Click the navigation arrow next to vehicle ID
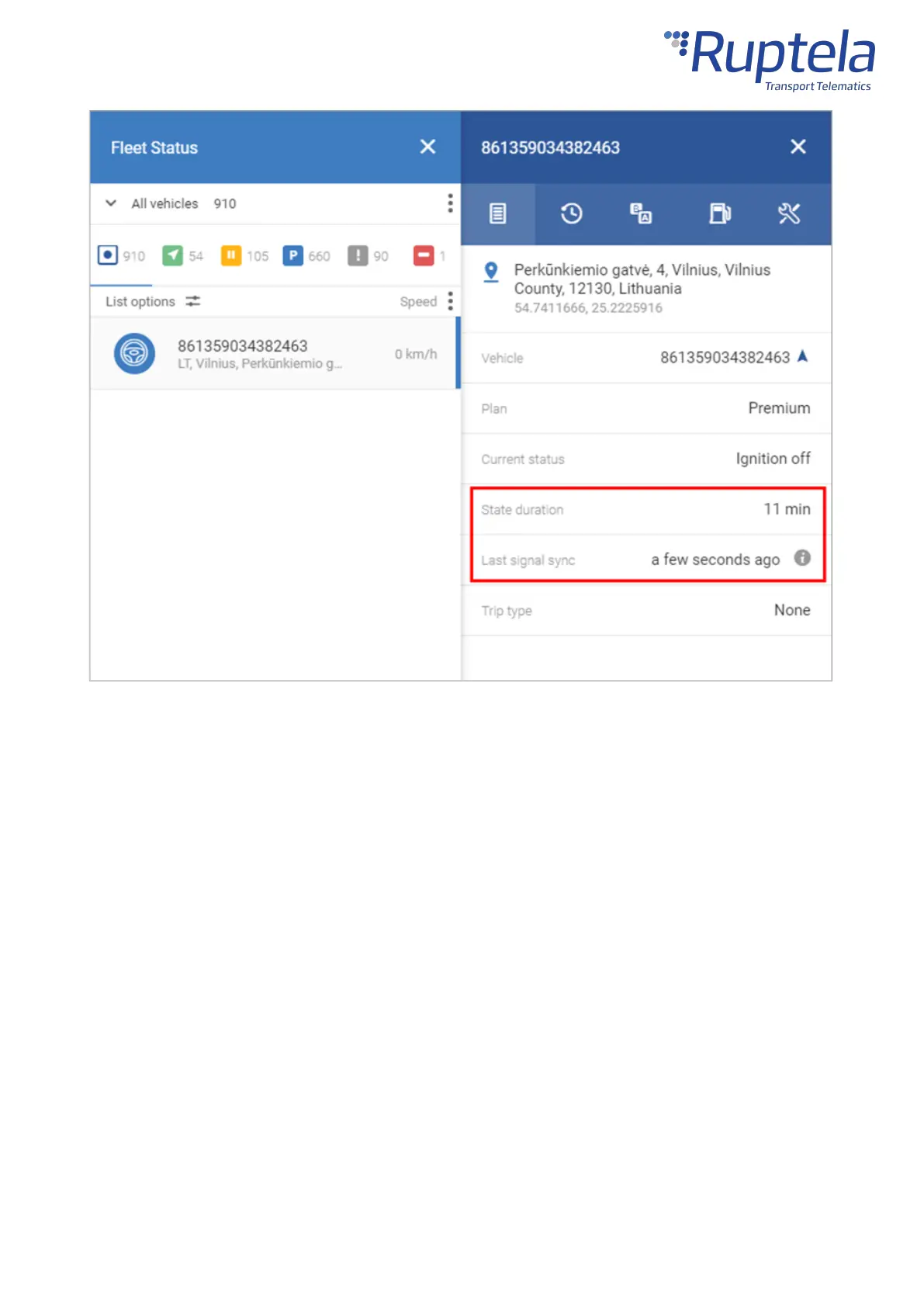Viewport: 924px width, 1307px height. 803,356
